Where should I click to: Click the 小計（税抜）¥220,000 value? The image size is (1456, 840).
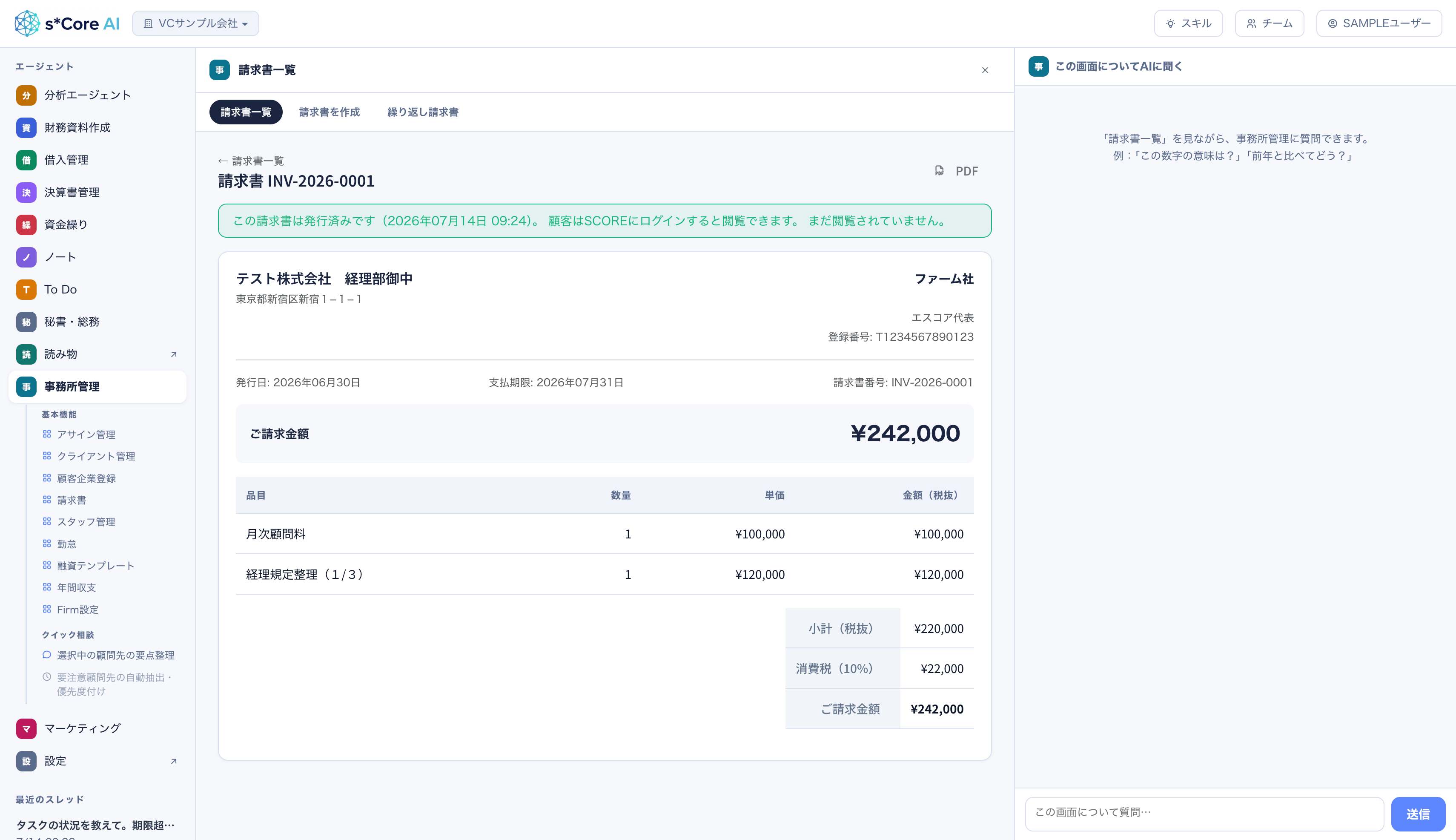click(939, 629)
